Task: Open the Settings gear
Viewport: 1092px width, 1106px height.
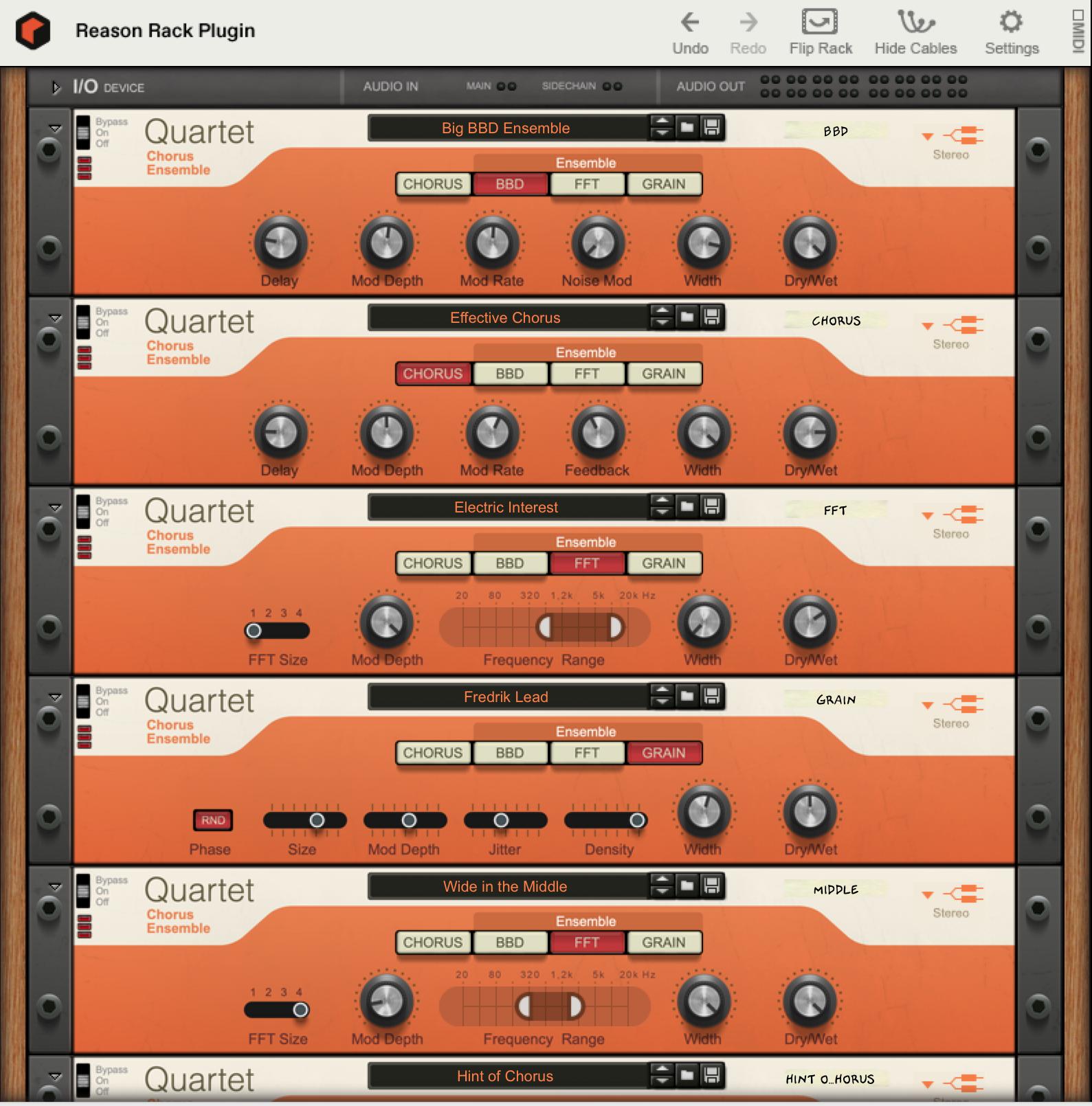Action: point(1011,22)
